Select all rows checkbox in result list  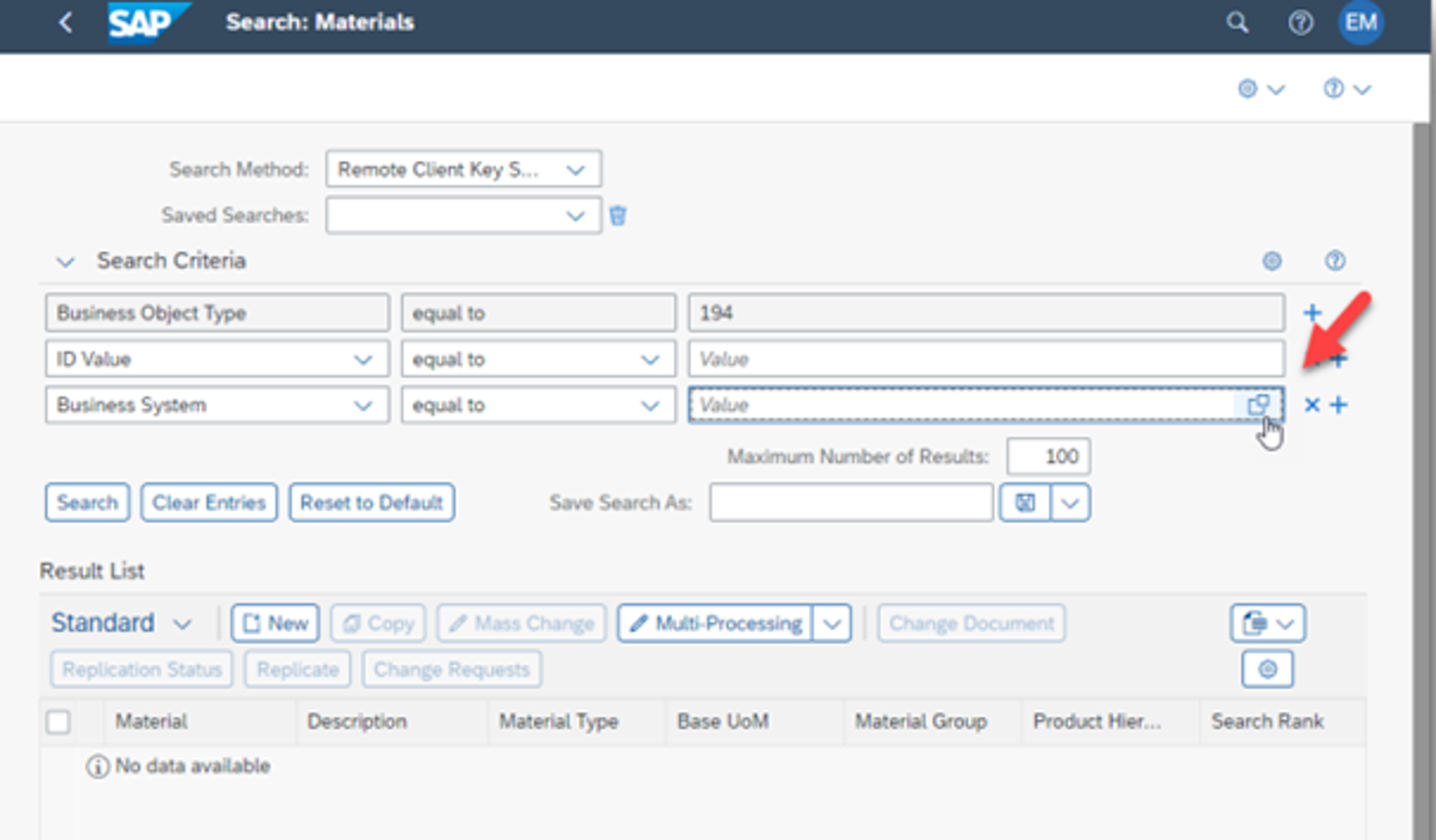(58, 722)
